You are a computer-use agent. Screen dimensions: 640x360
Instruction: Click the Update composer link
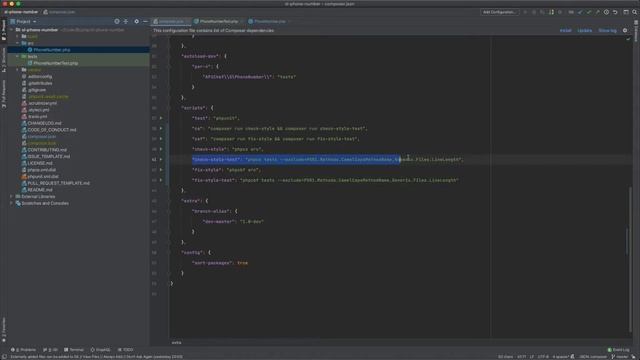coord(584,31)
